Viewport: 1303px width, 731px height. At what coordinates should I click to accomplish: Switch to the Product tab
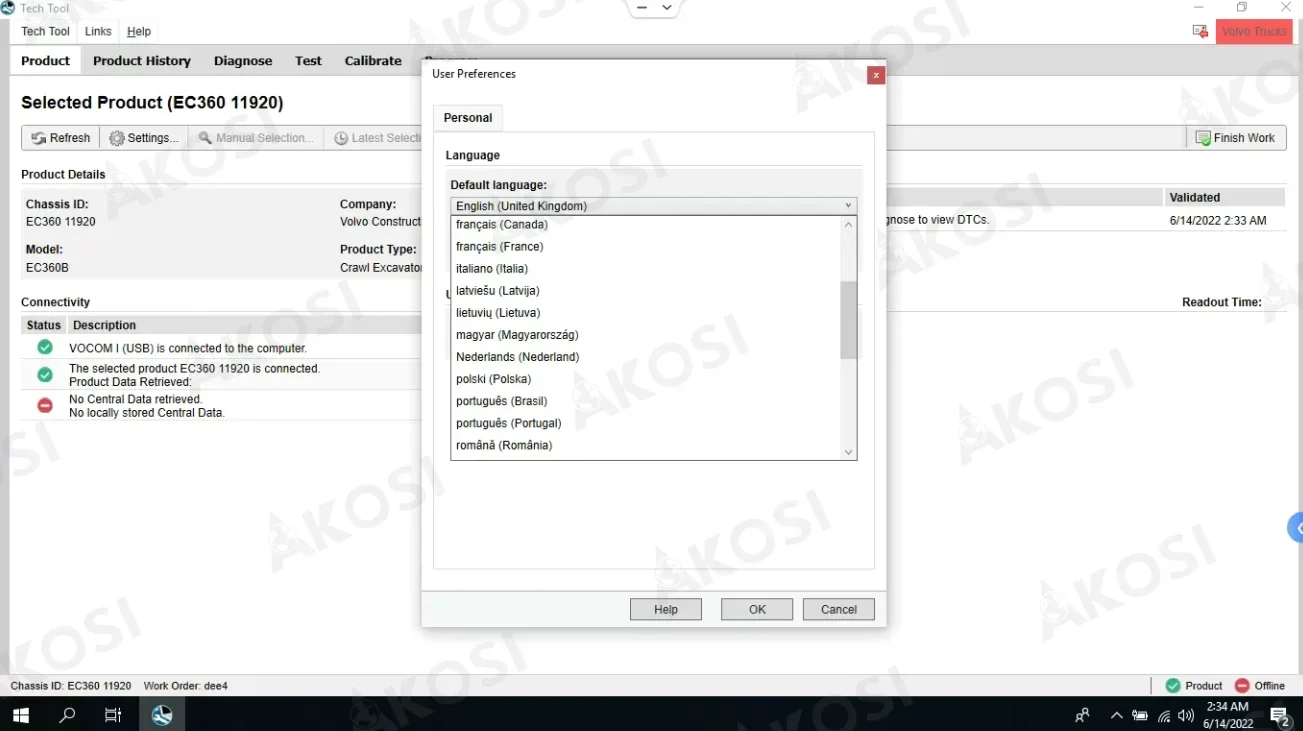coord(46,61)
